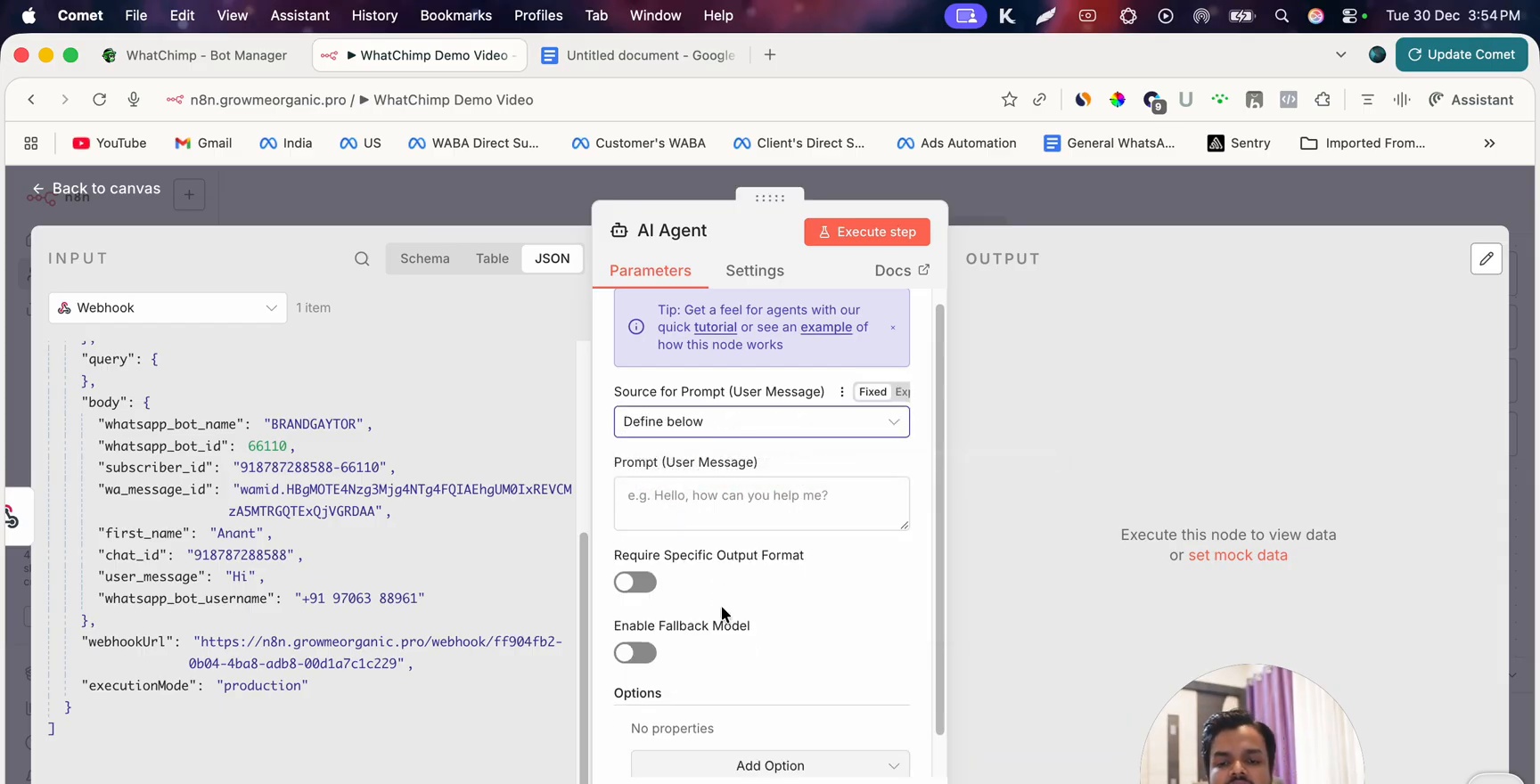Open the browser tab list chevron
1540x784 pixels.
tap(1341, 55)
